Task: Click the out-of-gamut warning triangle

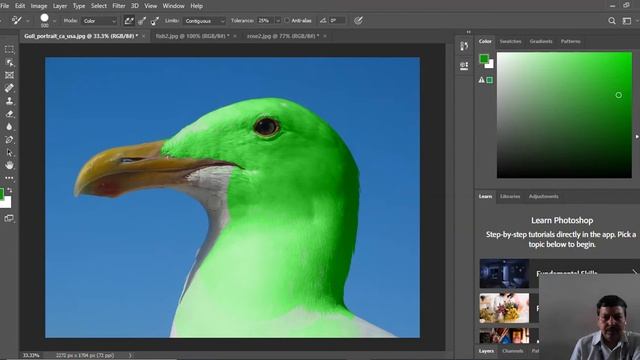Action: [482, 80]
